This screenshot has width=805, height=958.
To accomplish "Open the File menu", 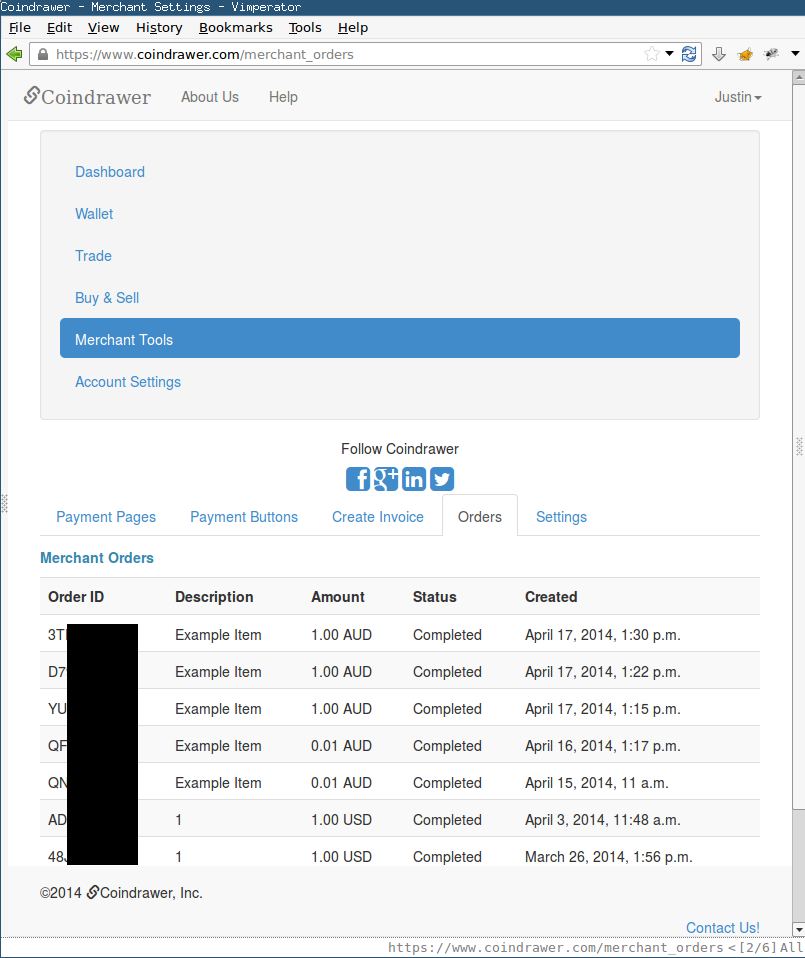I will click(20, 27).
